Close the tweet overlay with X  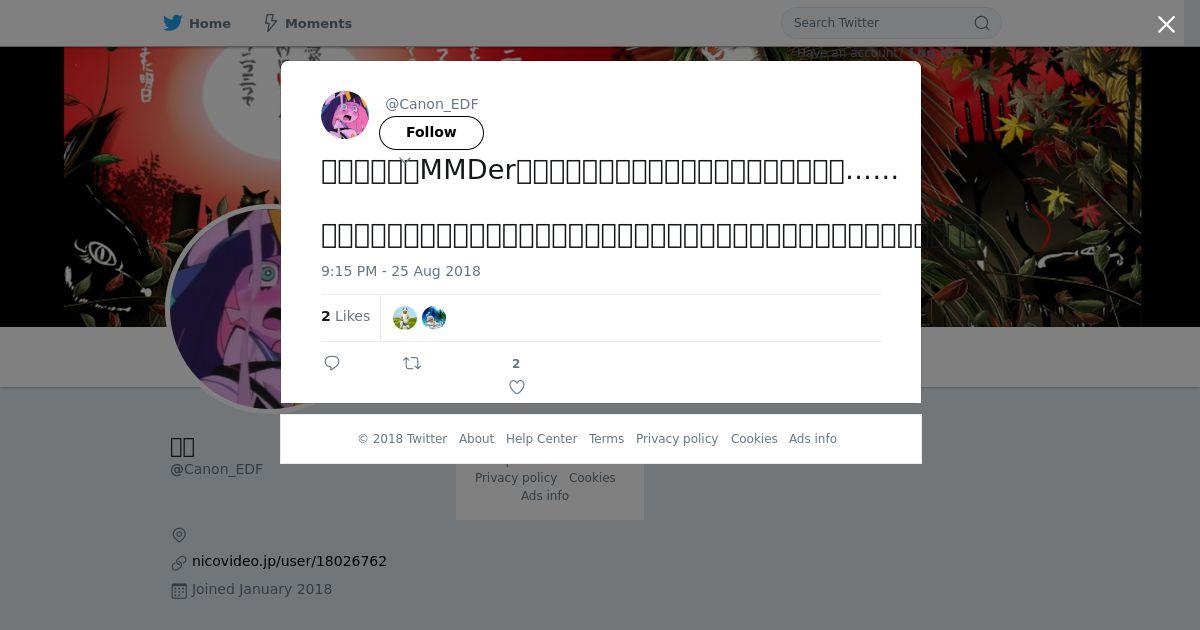pyautogui.click(x=1166, y=25)
